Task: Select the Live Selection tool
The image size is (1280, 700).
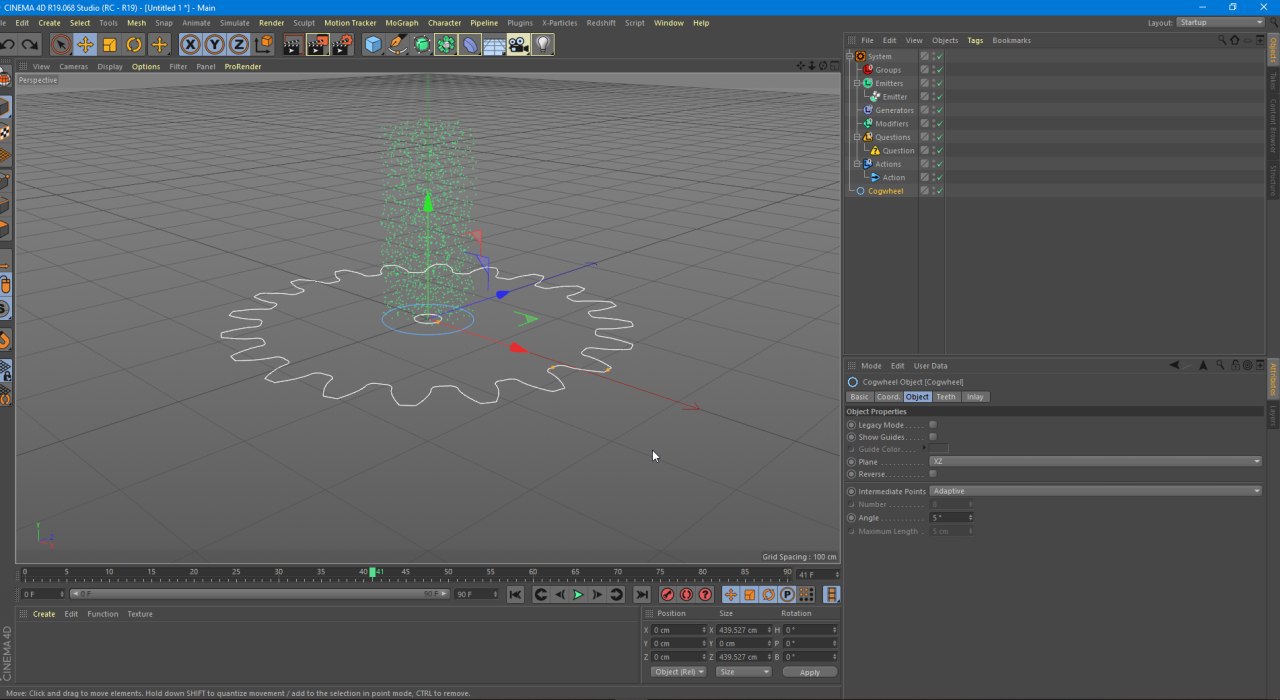Action: click(x=61, y=44)
